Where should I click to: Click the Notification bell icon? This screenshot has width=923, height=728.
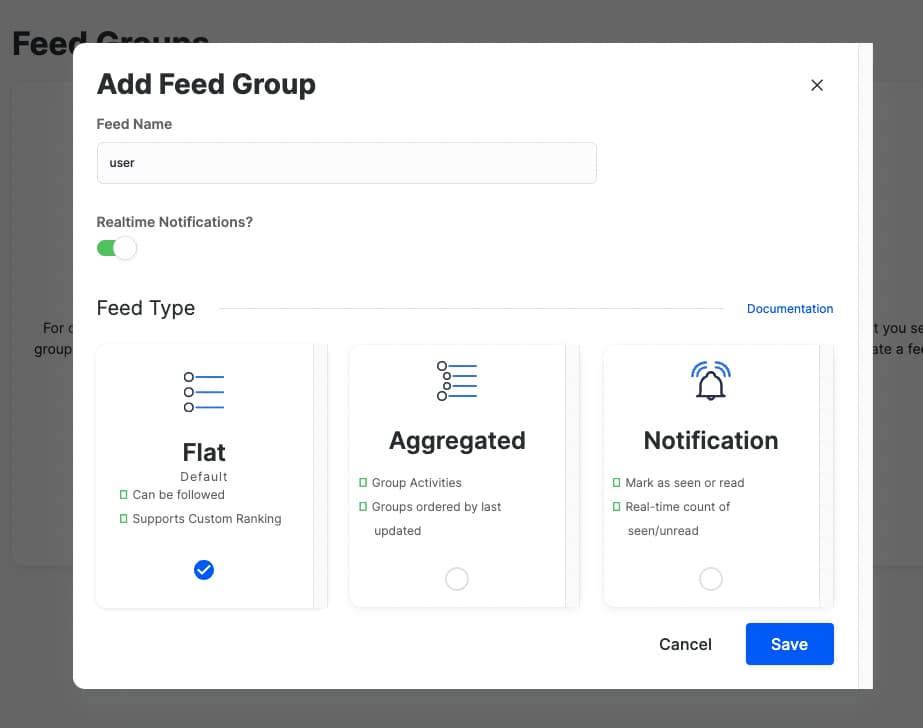tap(710, 381)
